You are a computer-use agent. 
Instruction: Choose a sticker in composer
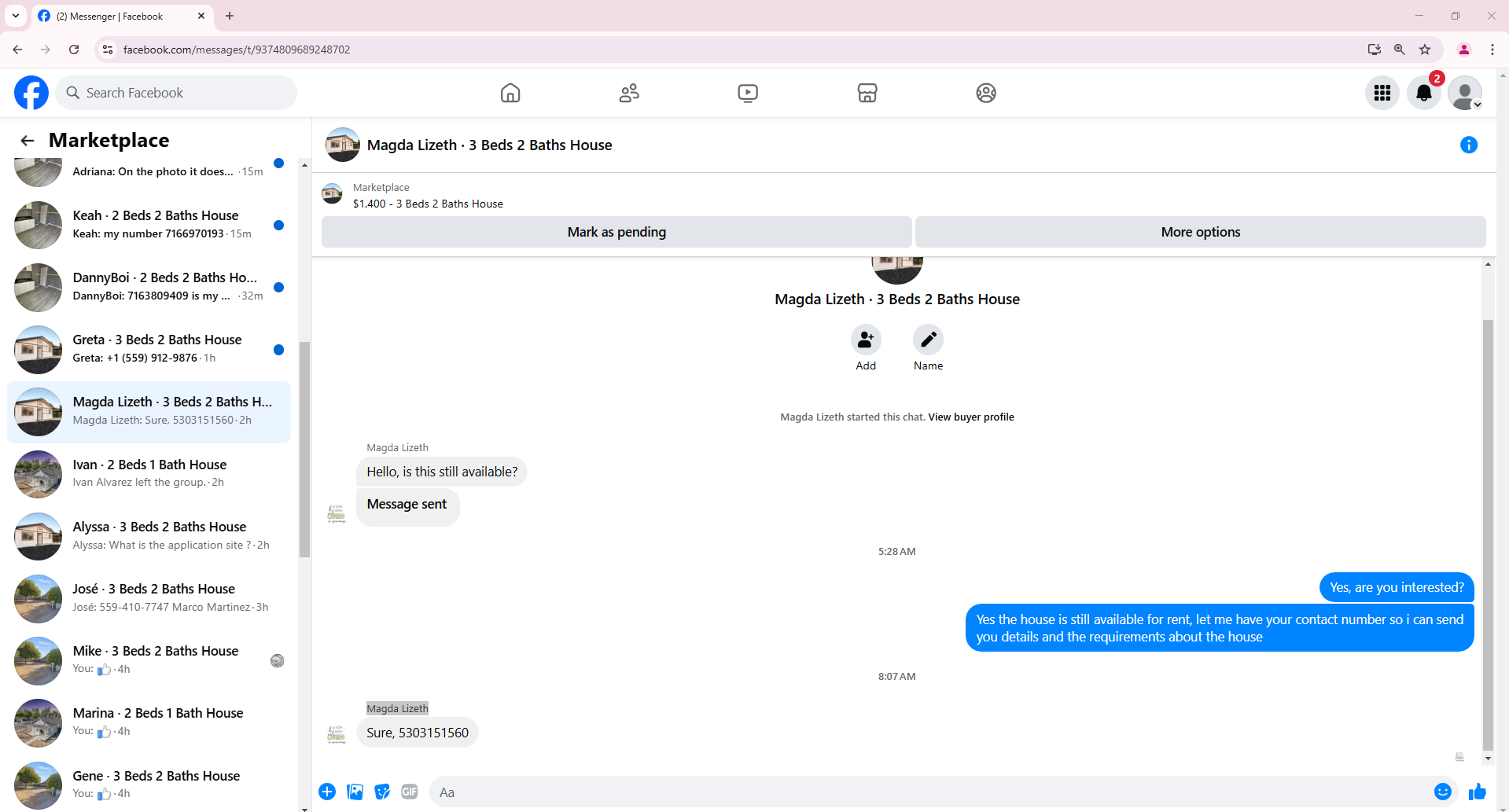(x=382, y=792)
